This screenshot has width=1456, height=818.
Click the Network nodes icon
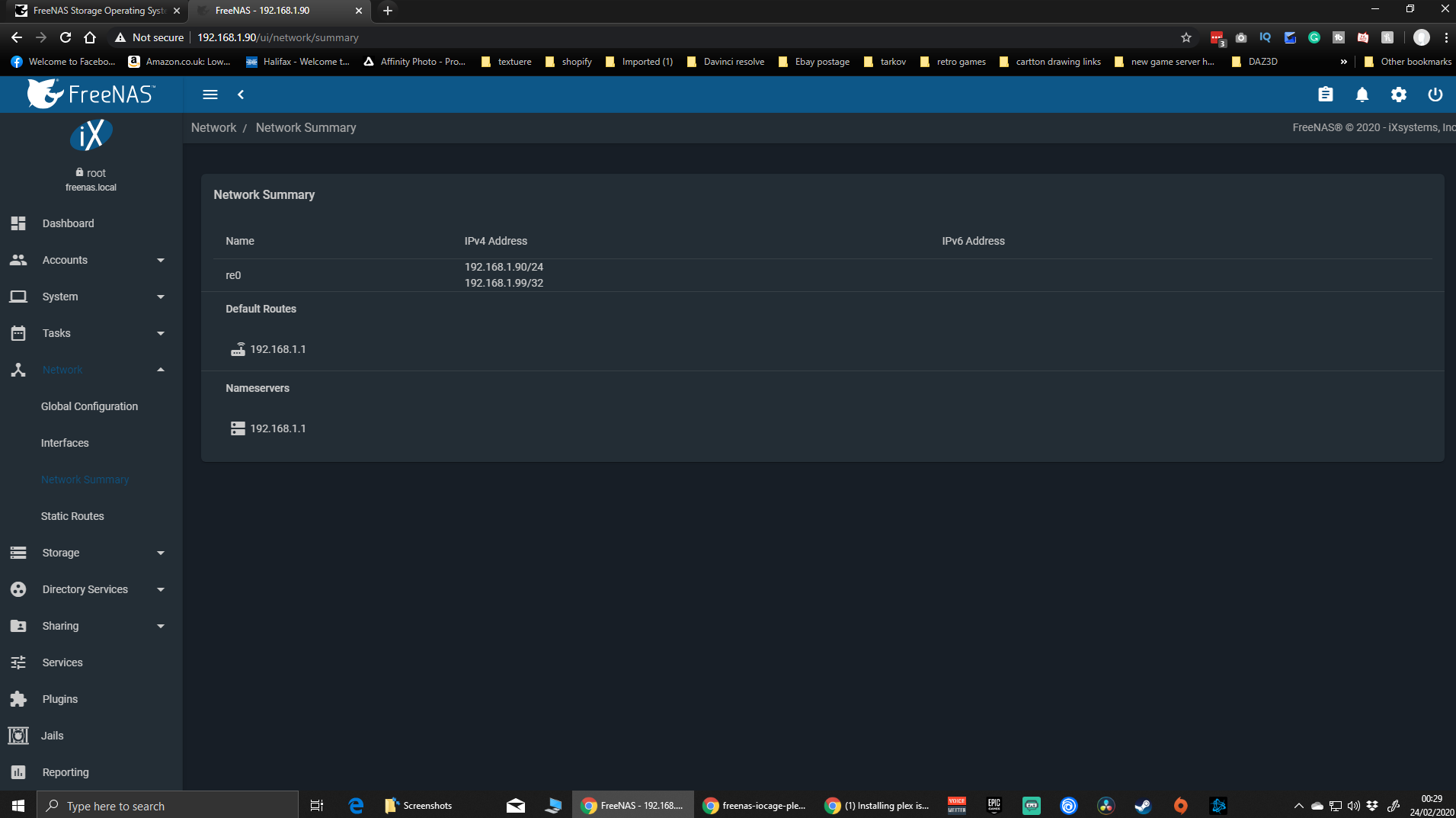(18, 370)
